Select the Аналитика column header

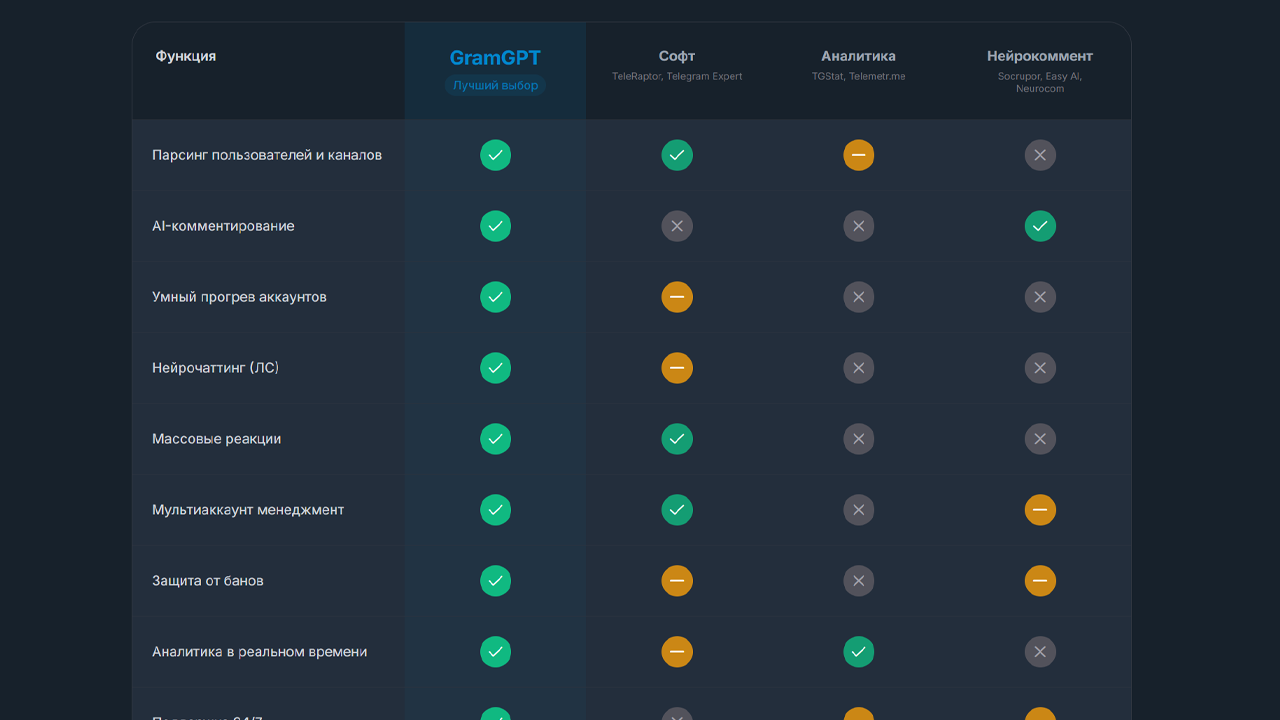(858, 56)
